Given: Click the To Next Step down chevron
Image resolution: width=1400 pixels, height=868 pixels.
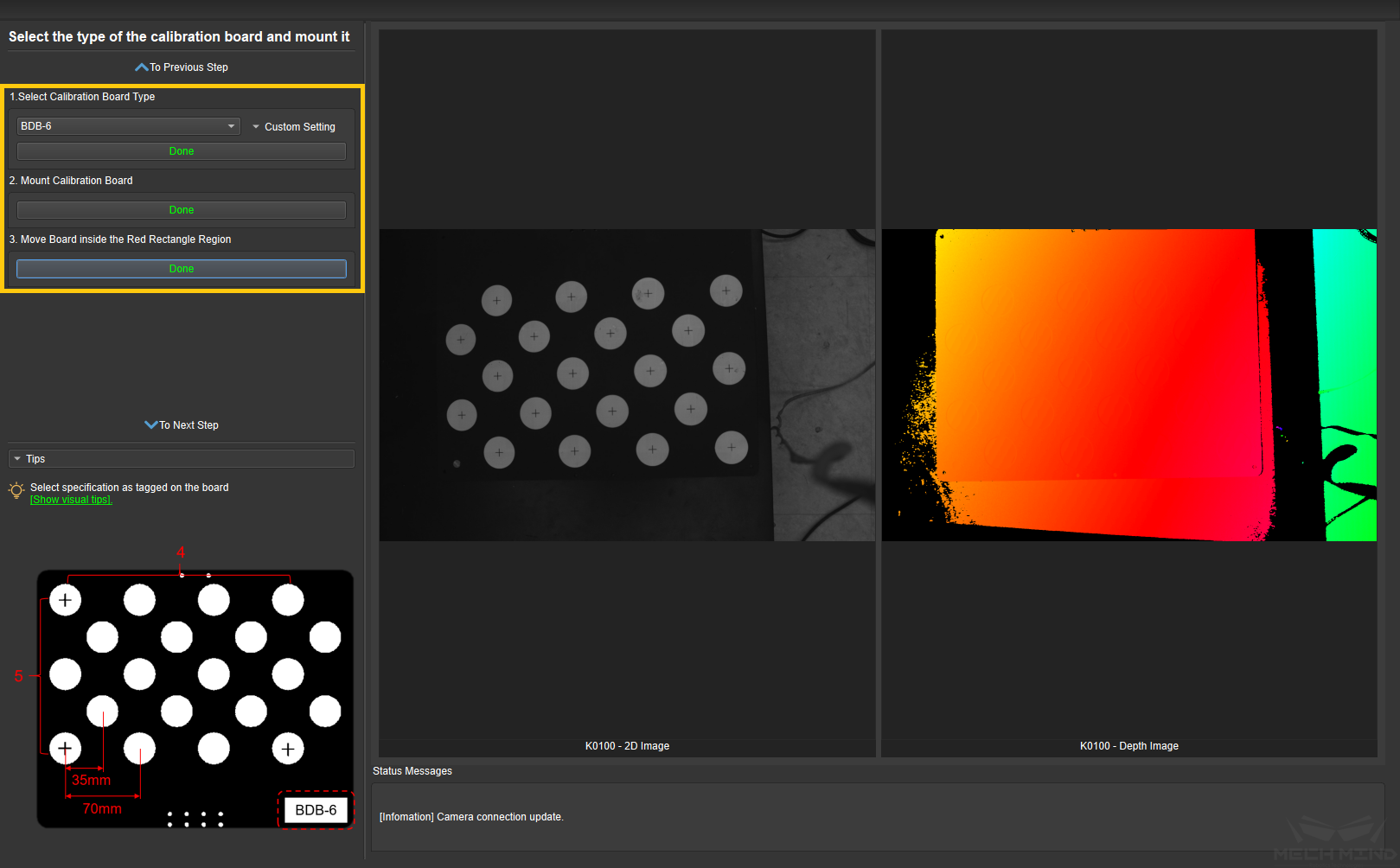Looking at the screenshot, I should point(151,425).
